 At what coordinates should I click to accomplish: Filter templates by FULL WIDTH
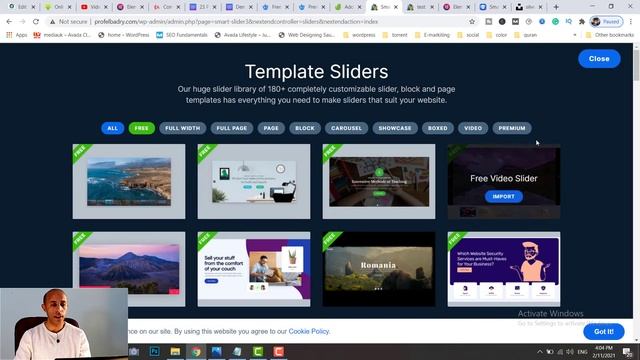pos(182,128)
